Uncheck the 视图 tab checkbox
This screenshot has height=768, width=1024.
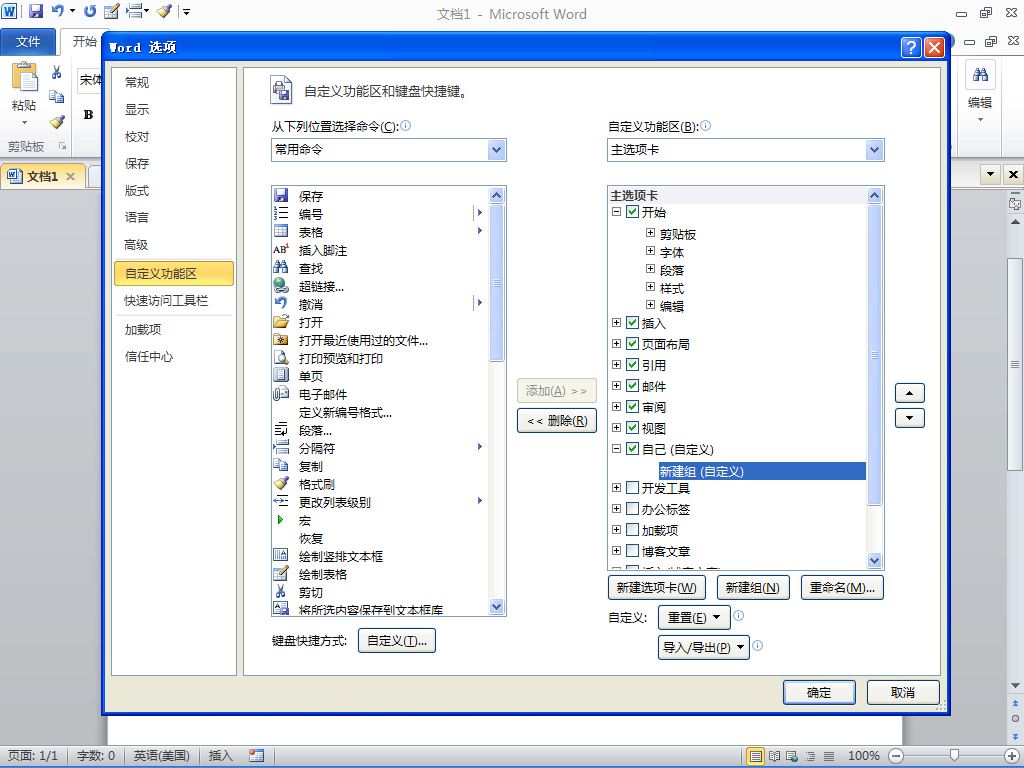(x=632, y=427)
